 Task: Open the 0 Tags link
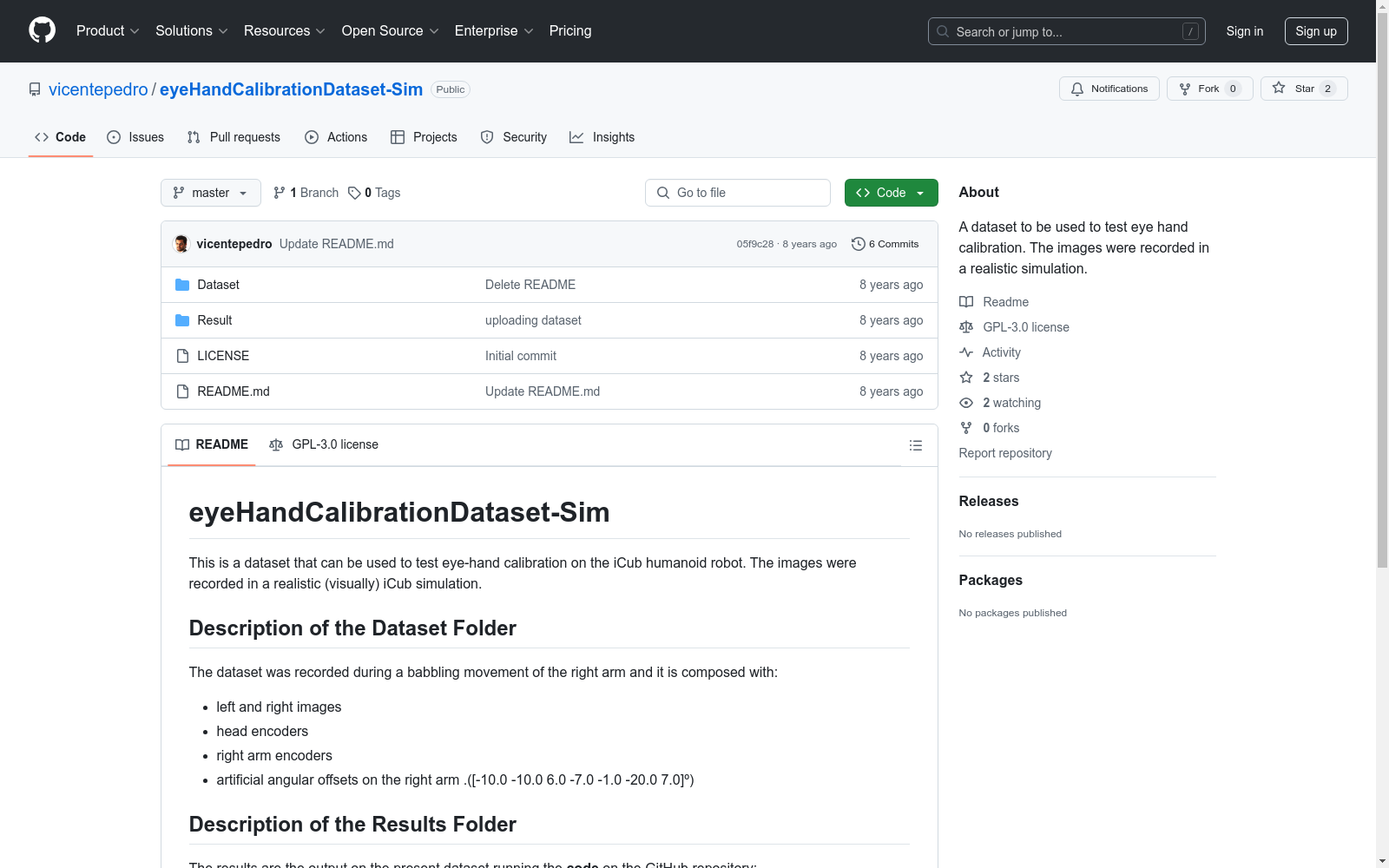tap(374, 193)
